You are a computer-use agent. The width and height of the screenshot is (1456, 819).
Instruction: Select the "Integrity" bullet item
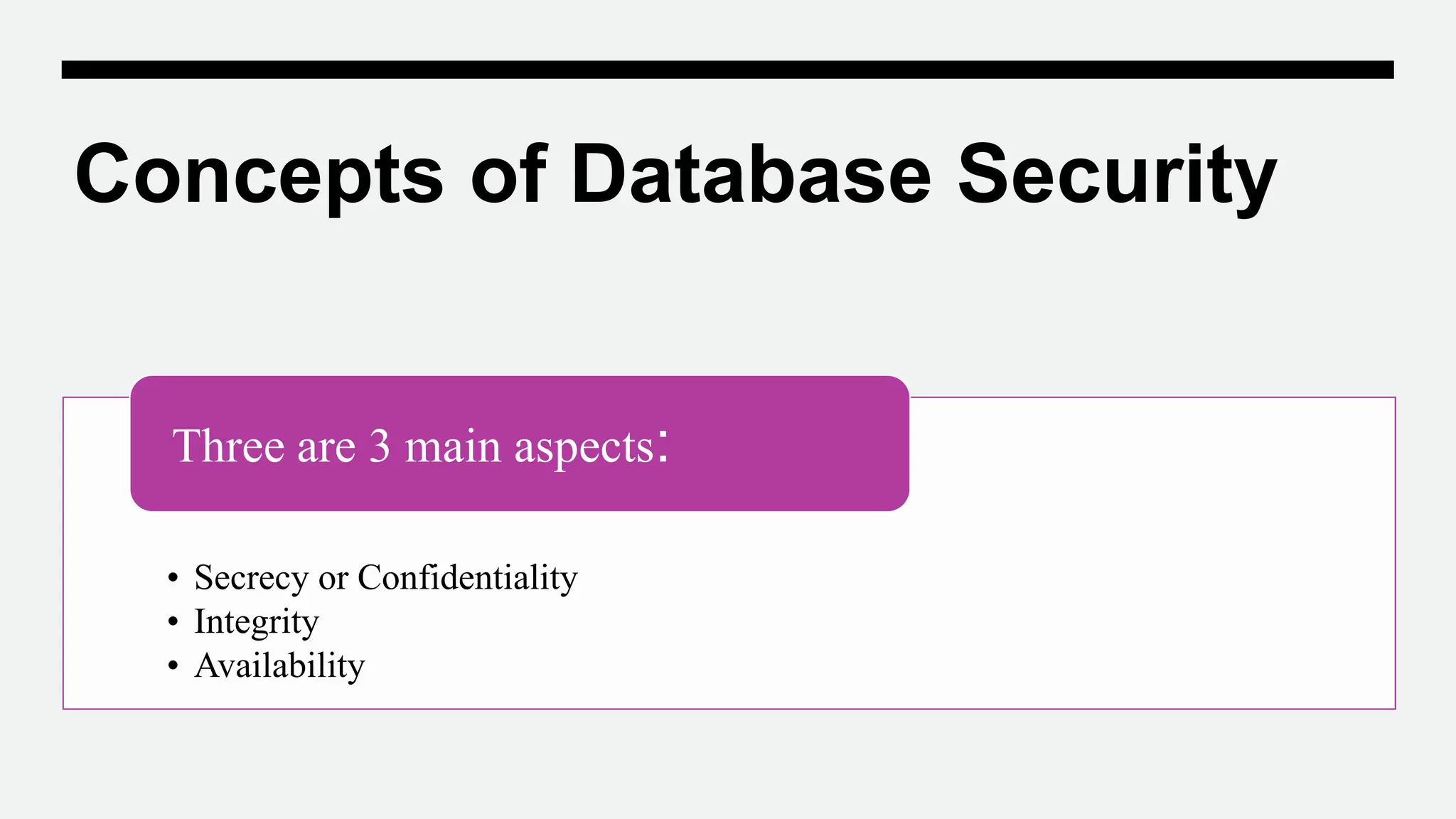coord(257,622)
